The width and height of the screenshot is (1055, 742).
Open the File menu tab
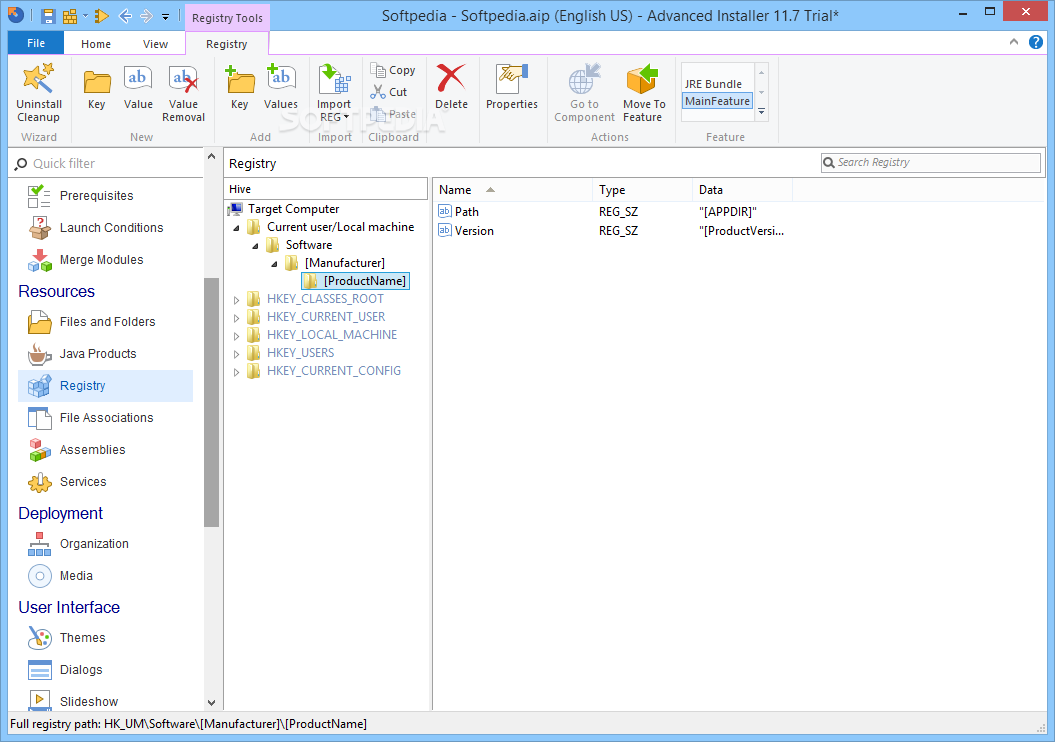(x=36, y=43)
